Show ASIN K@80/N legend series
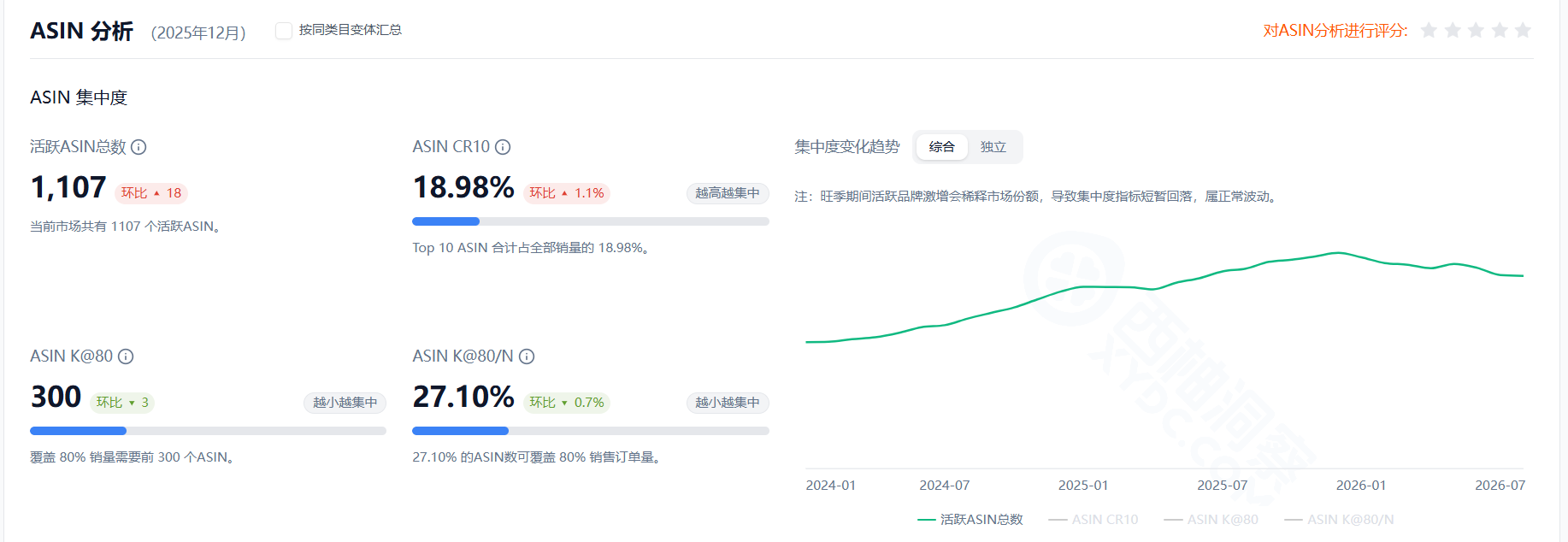 coord(1339,520)
